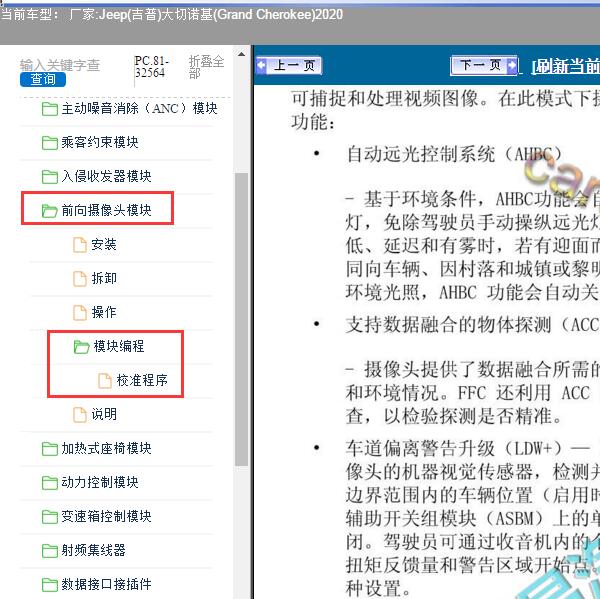Viewport: 600px width, 599px height.
Task: Collapse the open folder icon of 模块编程
Action: [x=82, y=347]
